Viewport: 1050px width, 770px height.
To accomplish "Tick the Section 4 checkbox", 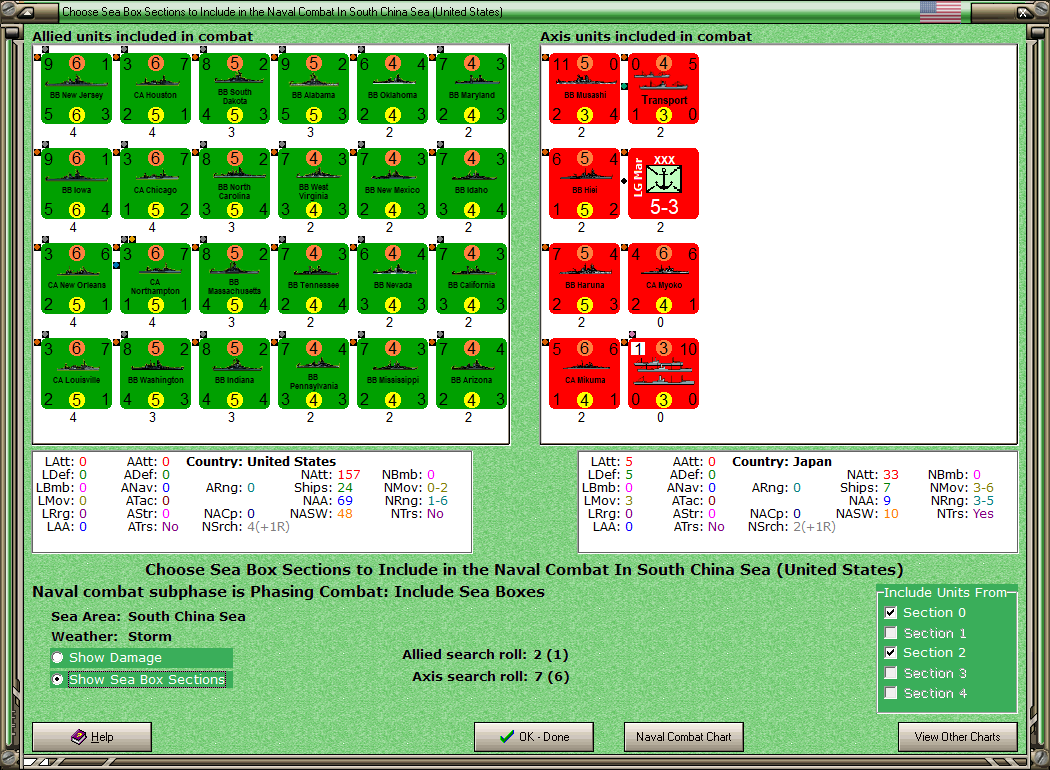I will [x=891, y=693].
